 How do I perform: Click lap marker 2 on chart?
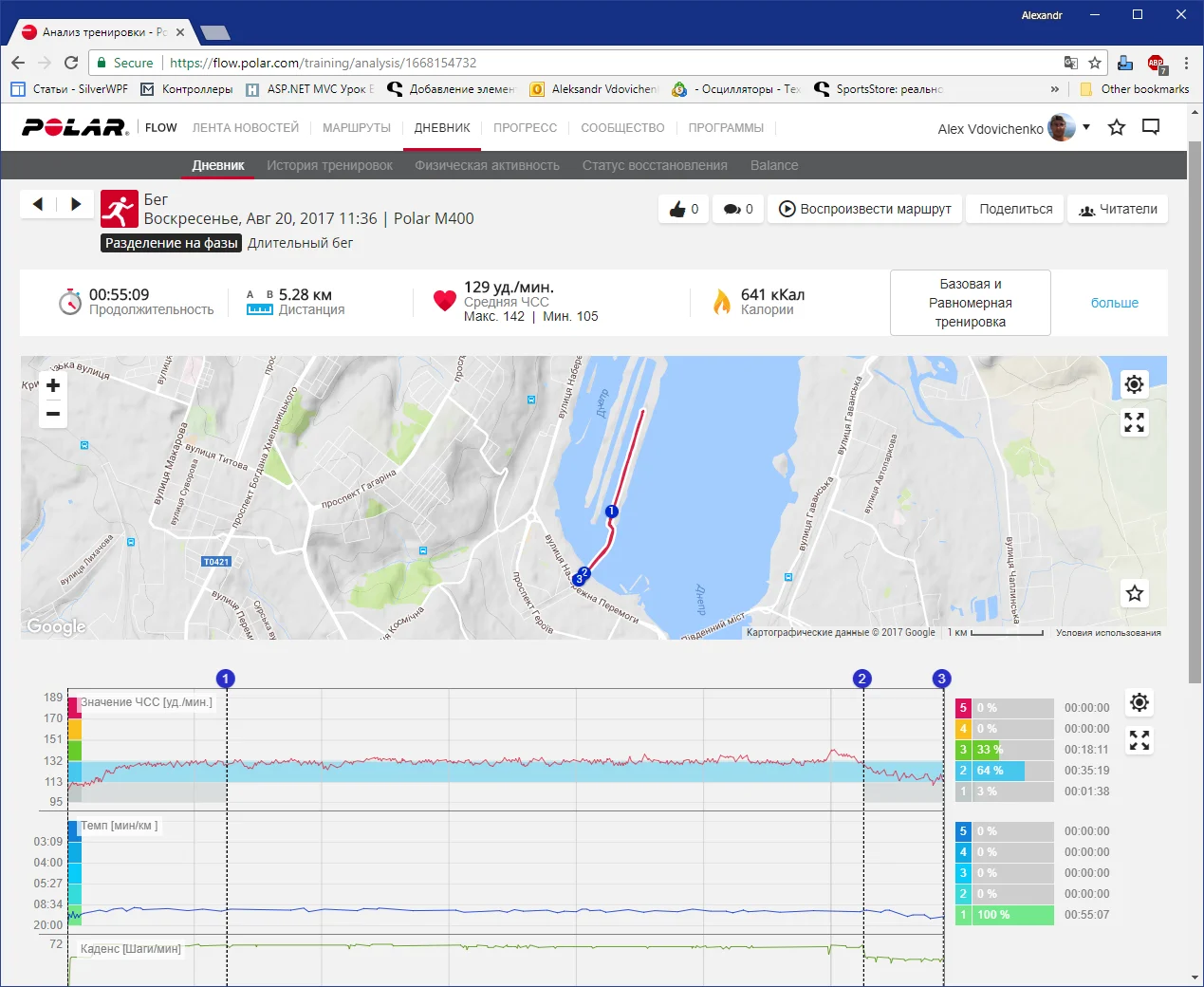pos(861,679)
